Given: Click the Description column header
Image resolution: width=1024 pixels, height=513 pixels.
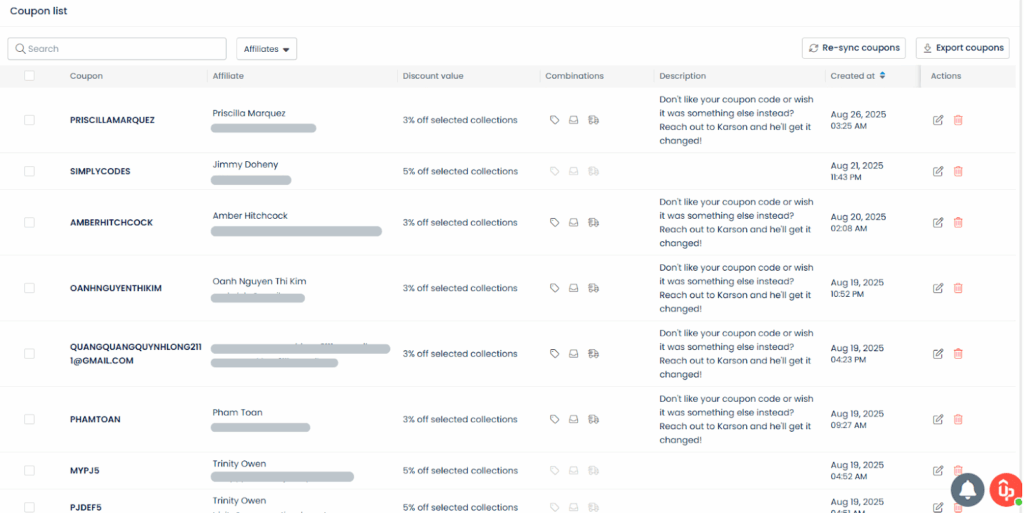Looking at the screenshot, I should pos(682,76).
